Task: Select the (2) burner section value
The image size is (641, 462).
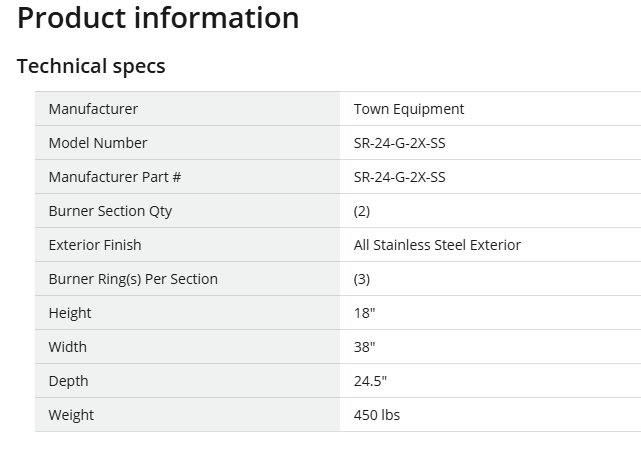Action: 362,211
